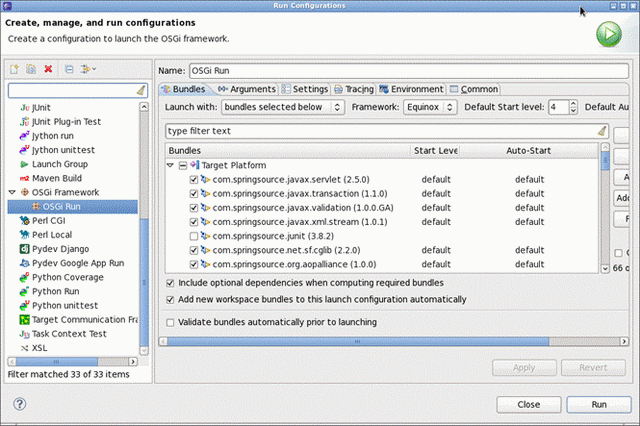This screenshot has width=640, height=426.
Task: Select the Python unittest icon
Action: (24, 305)
